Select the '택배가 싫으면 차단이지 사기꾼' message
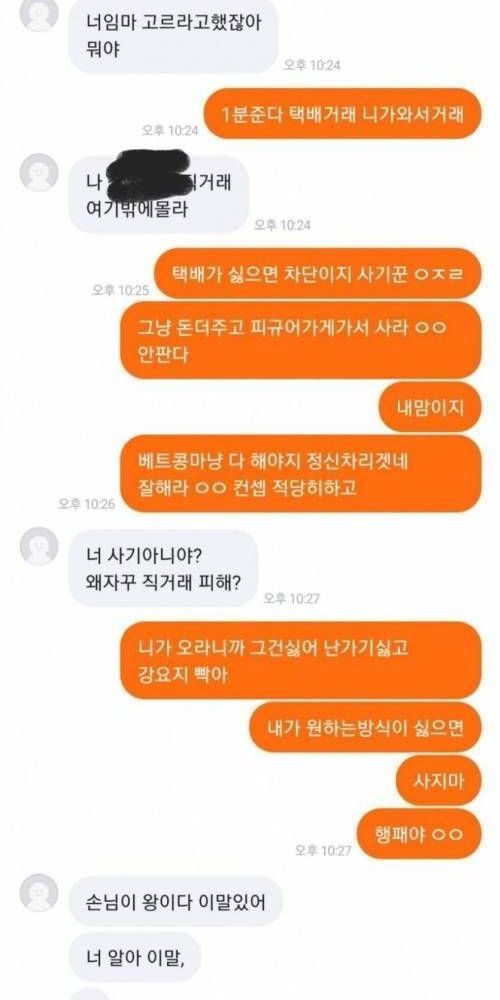500x1000 pixels. coord(318,273)
